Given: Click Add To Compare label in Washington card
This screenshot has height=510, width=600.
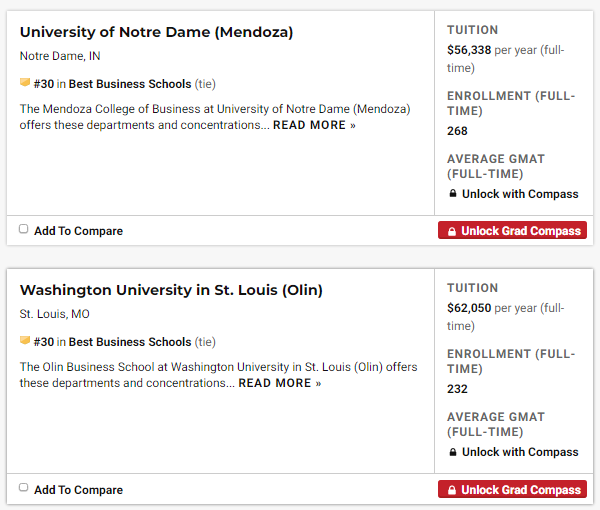Looking at the screenshot, I should (78, 490).
